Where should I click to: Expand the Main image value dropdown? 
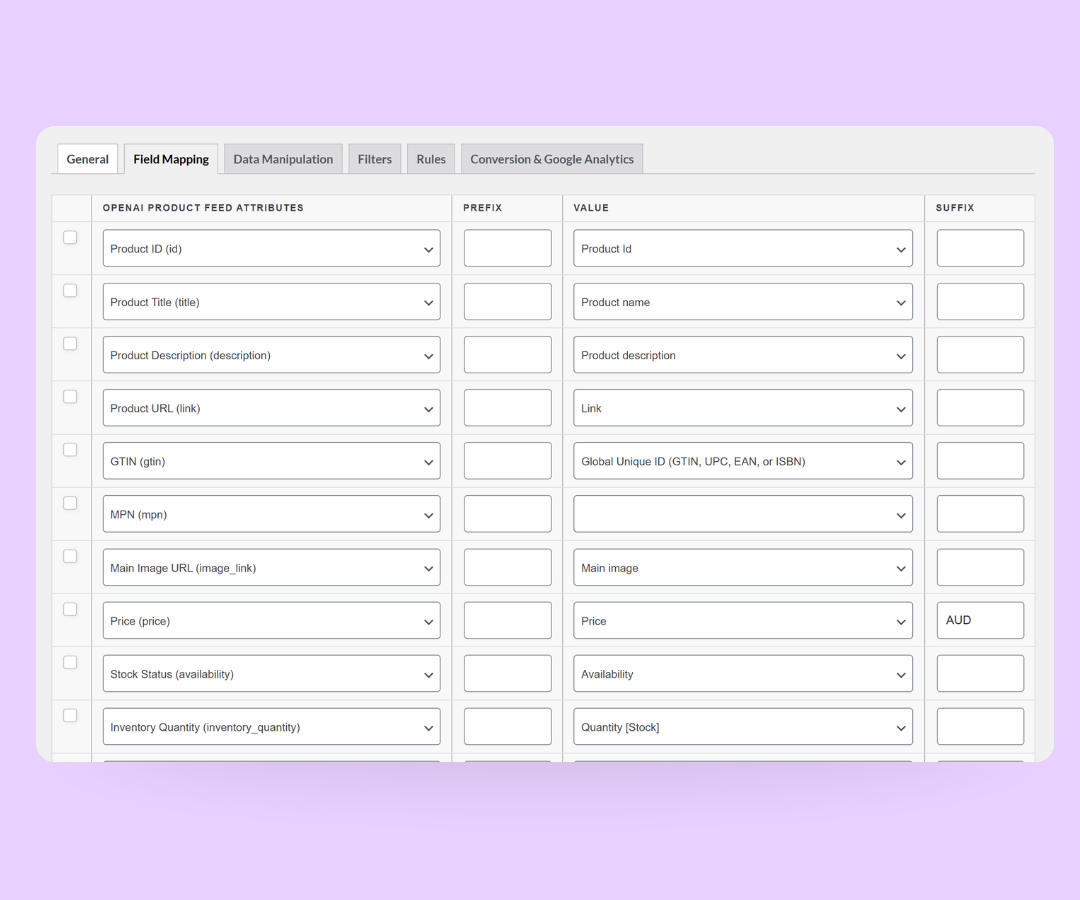coord(742,568)
